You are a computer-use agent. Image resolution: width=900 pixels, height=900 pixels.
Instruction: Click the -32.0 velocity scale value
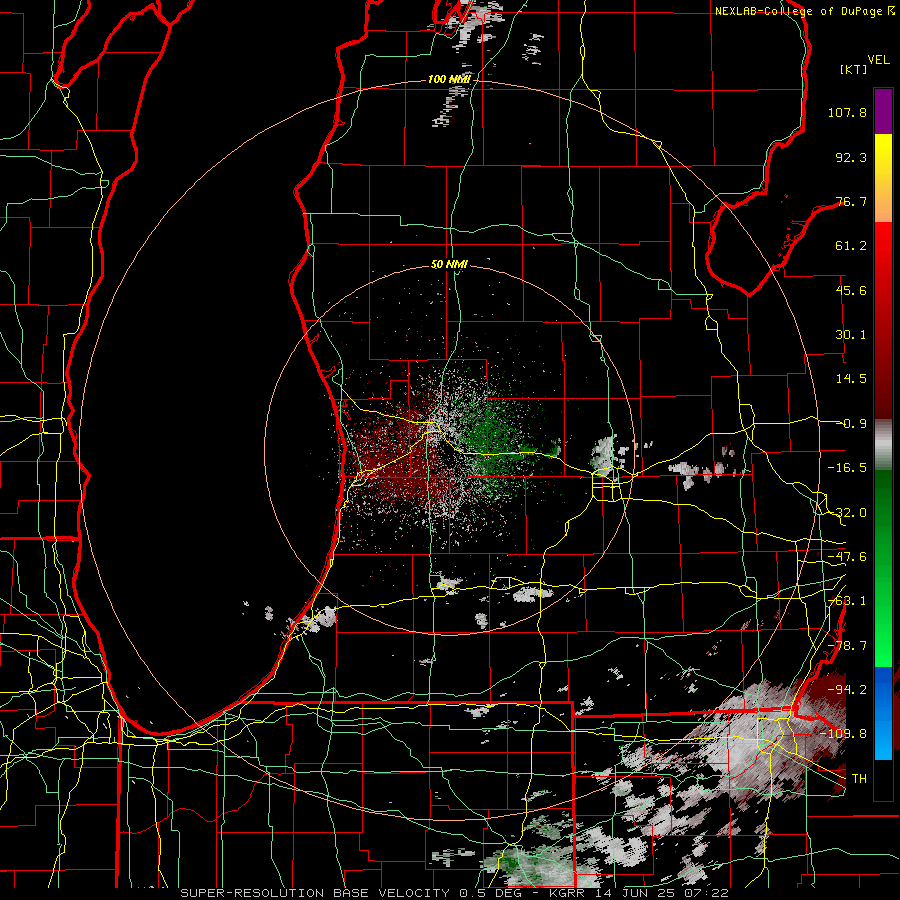point(847,513)
